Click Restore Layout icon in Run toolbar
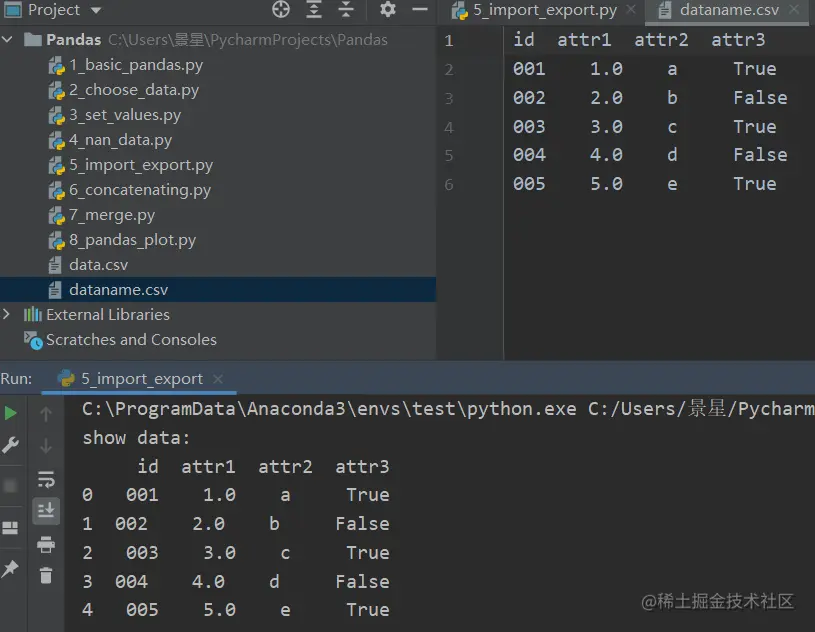 click(10, 528)
